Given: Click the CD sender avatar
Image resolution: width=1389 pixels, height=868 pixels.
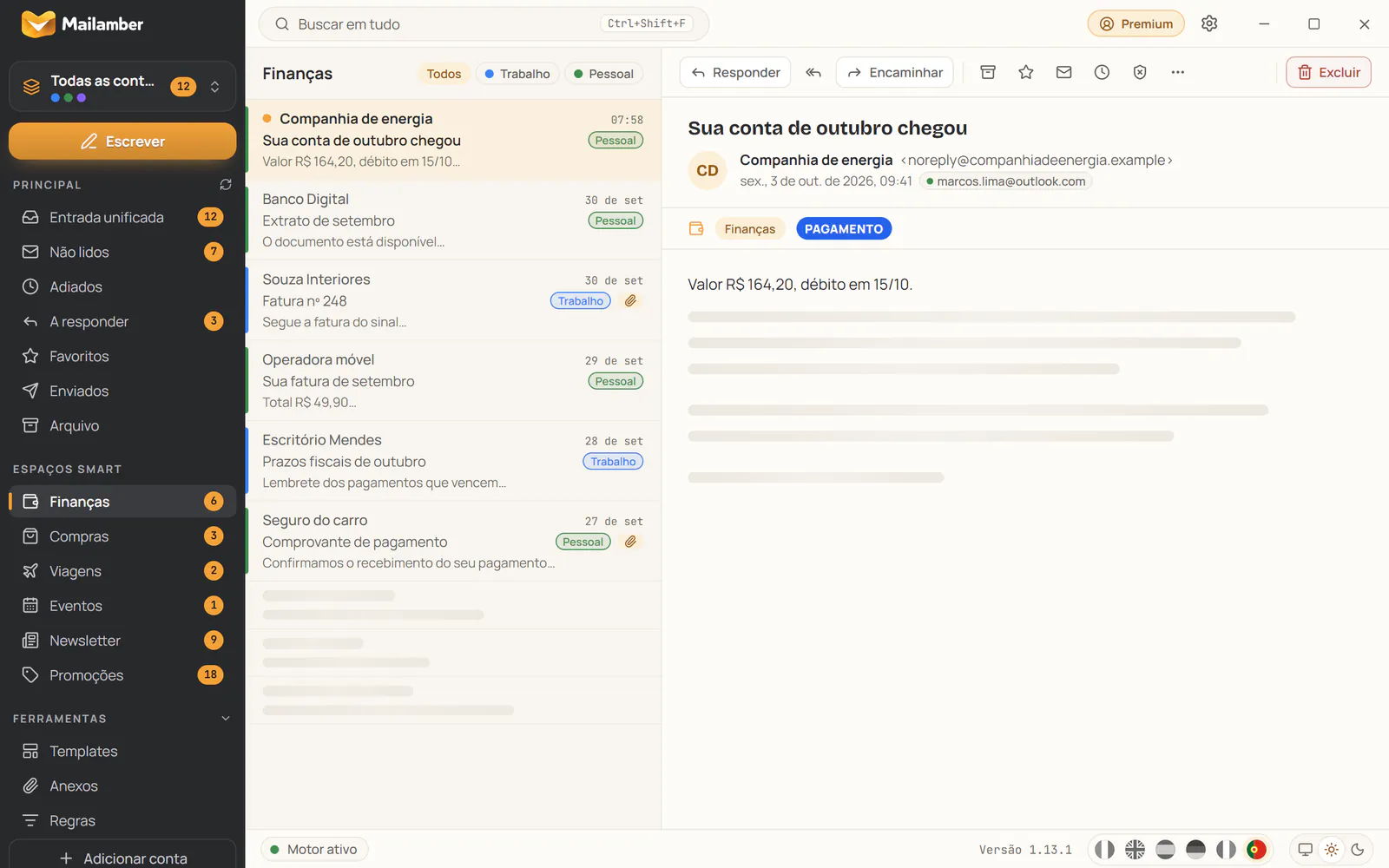Looking at the screenshot, I should 708,171.
